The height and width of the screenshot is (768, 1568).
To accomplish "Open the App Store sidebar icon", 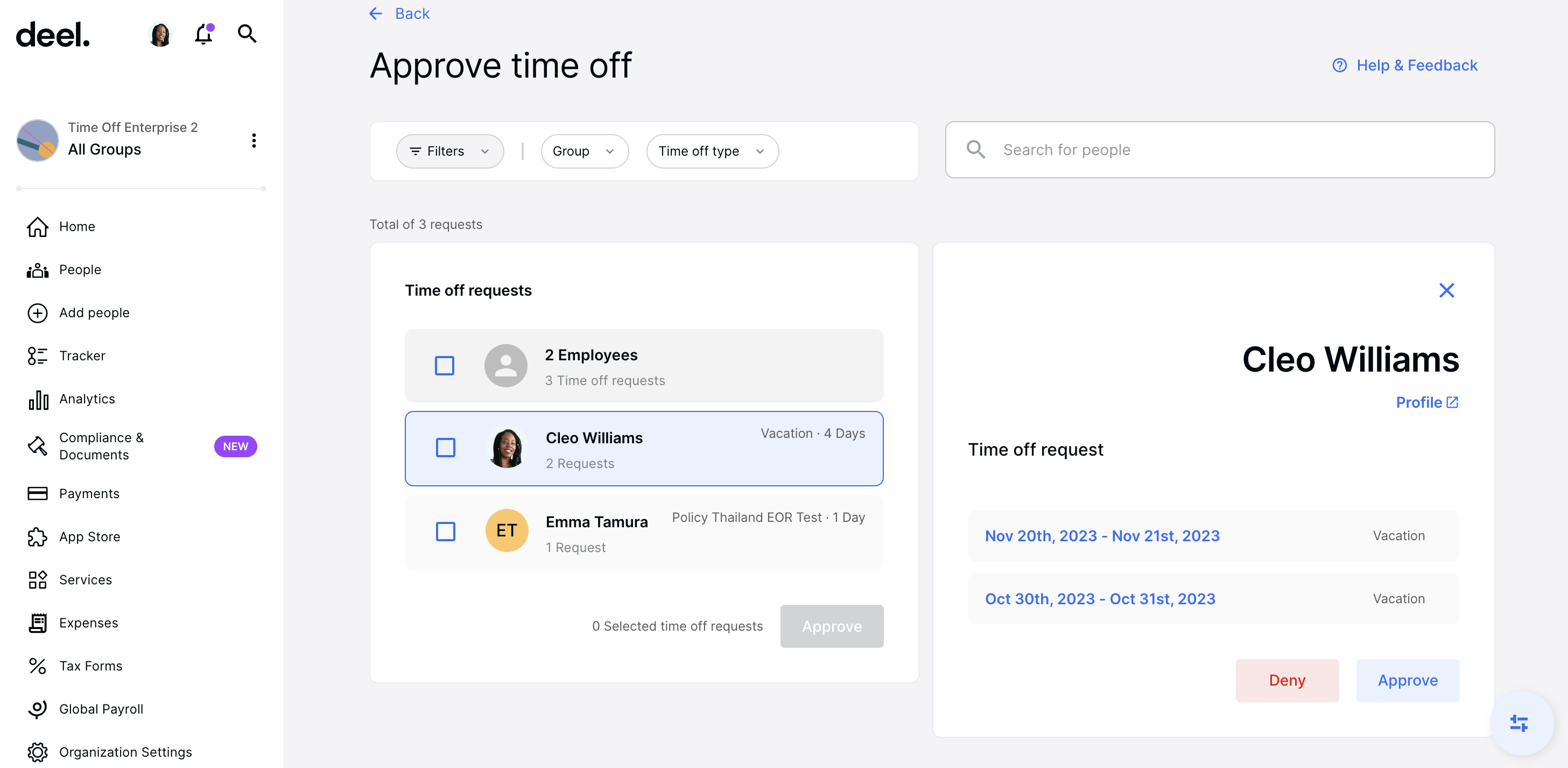I will point(37,537).
